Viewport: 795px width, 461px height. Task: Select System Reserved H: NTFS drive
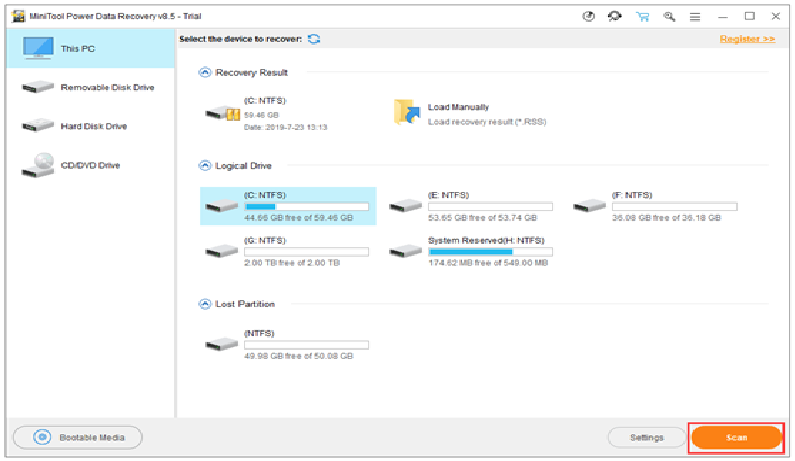pyautogui.click(x=471, y=251)
